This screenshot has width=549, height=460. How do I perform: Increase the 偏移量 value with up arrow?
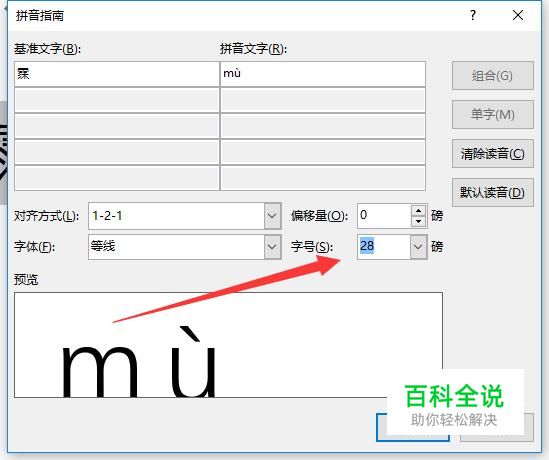418,210
